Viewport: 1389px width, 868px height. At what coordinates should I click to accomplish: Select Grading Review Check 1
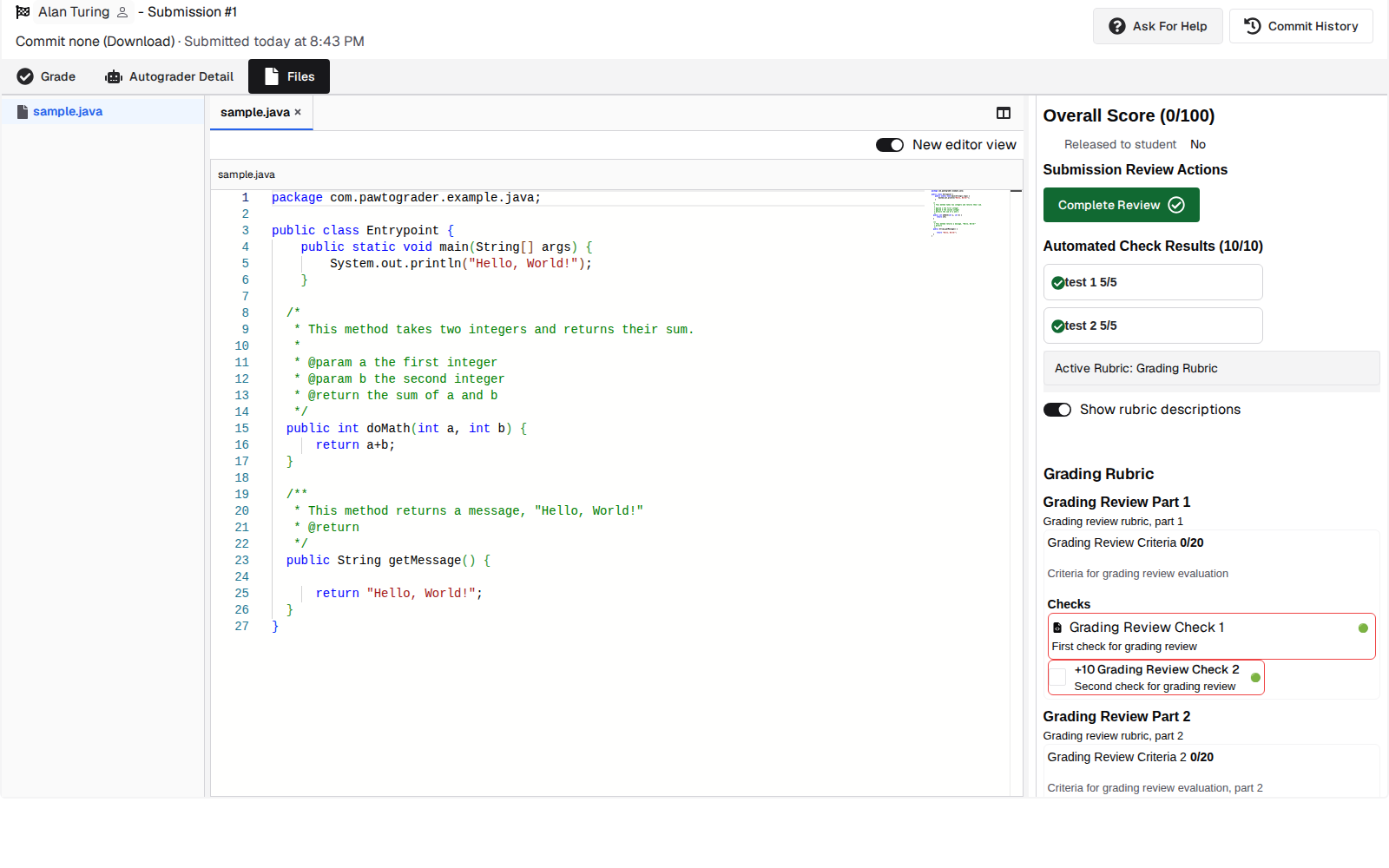coord(1211,636)
